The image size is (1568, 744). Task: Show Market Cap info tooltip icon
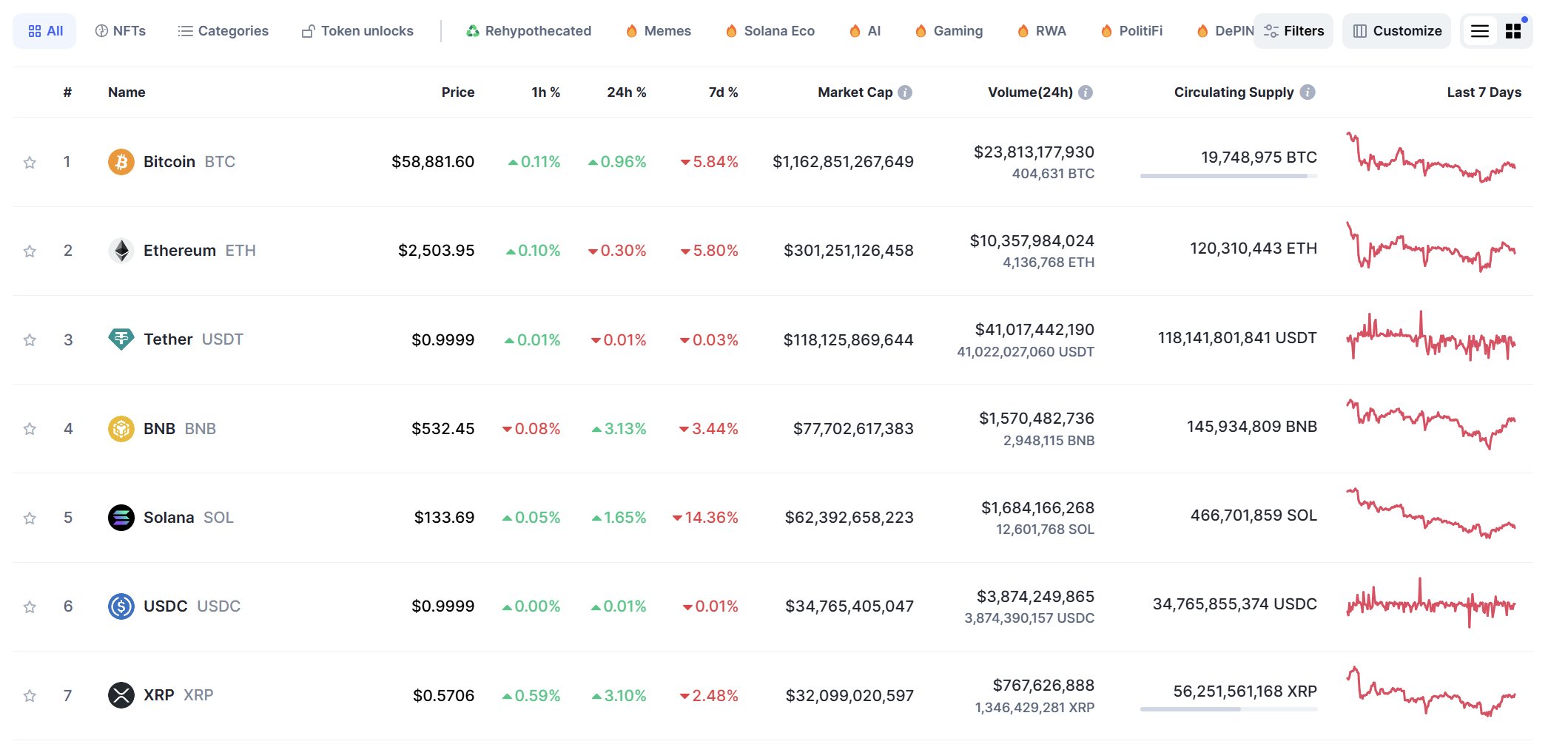coord(905,92)
